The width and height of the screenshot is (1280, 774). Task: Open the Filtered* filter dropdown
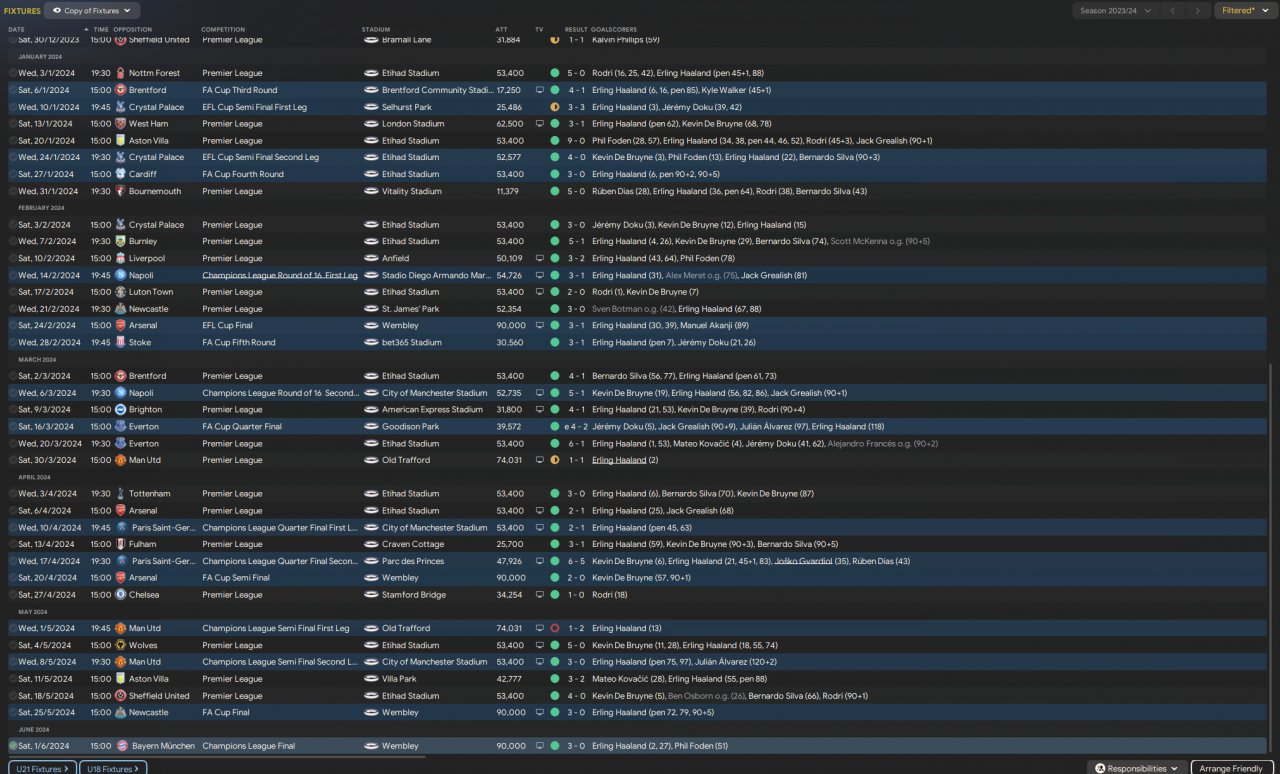tap(1246, 11)
